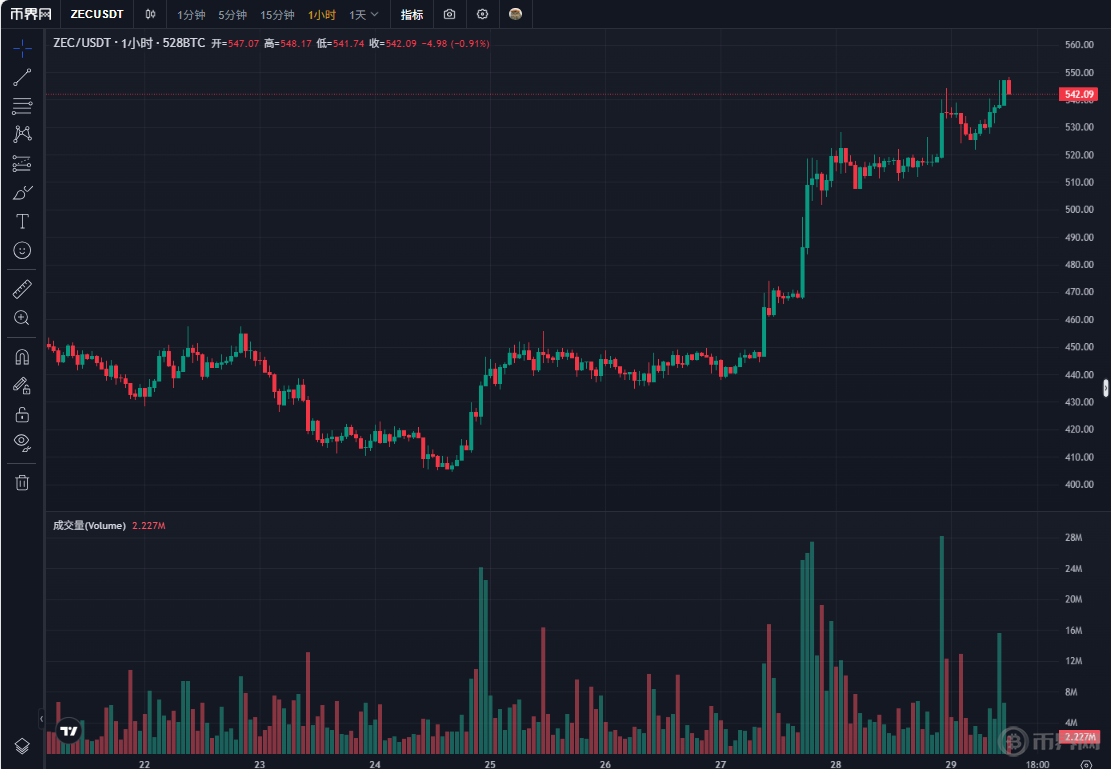Activate the zoom in tool
This screenshot has height=769, width=1111.
coord(22,318)
